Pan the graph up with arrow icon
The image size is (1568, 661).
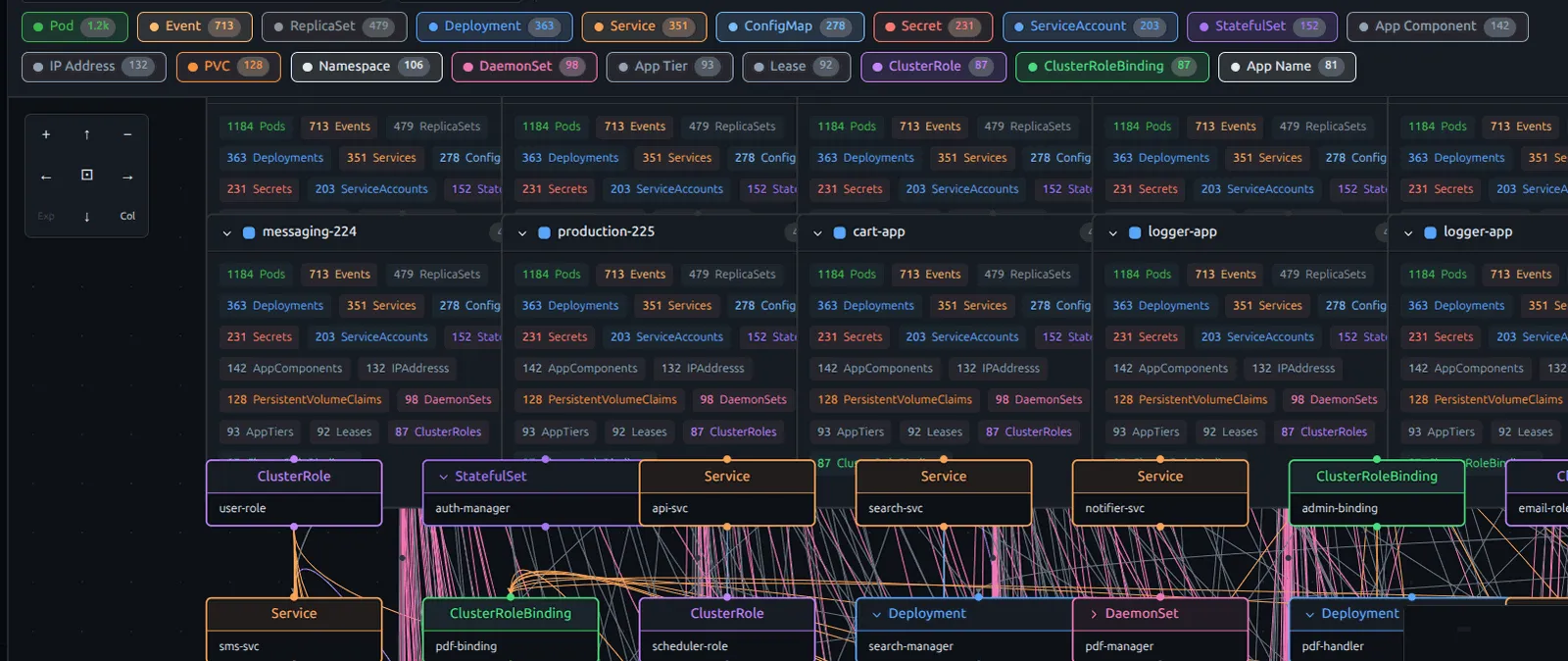tap(87, 134)
